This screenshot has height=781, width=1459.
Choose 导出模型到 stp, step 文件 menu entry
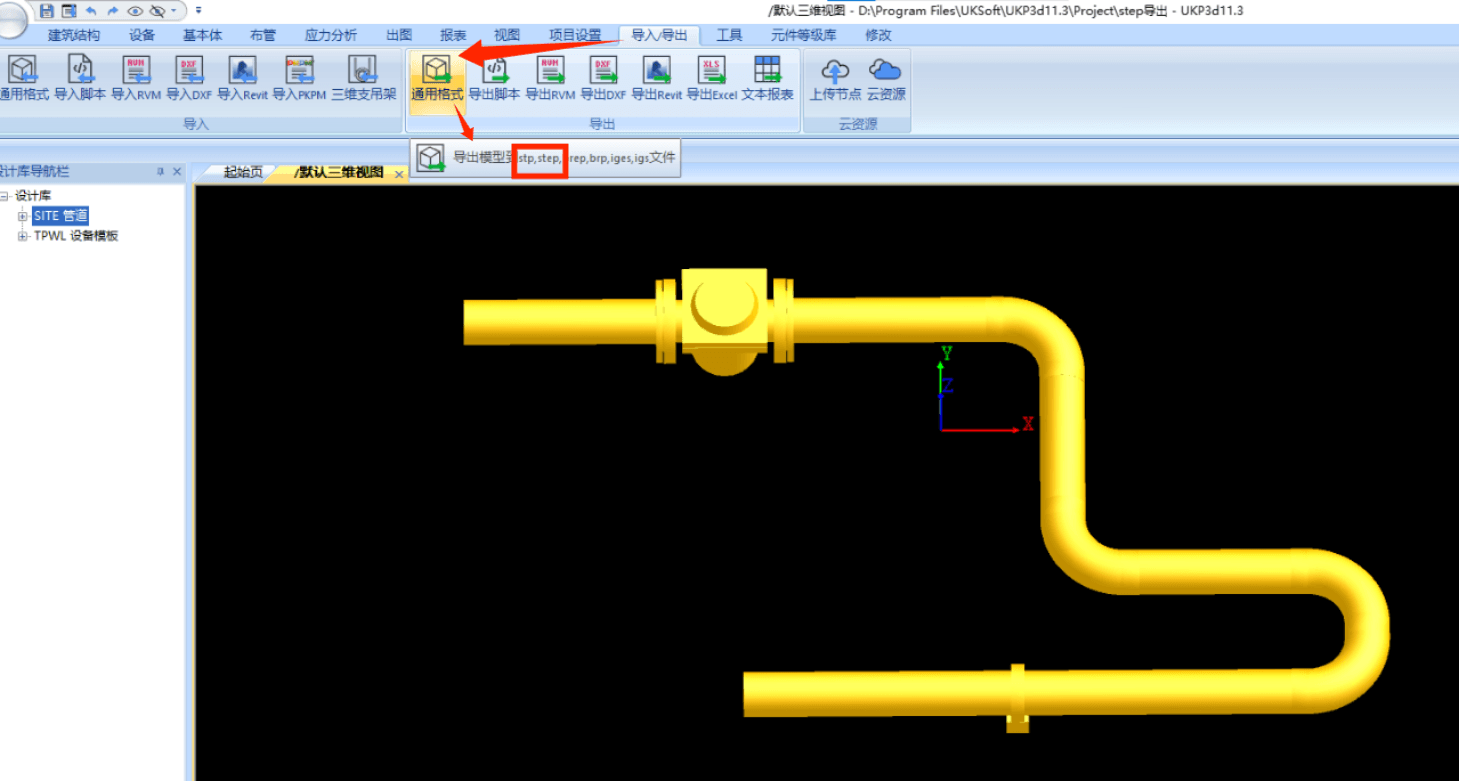[x=546, y=158]
